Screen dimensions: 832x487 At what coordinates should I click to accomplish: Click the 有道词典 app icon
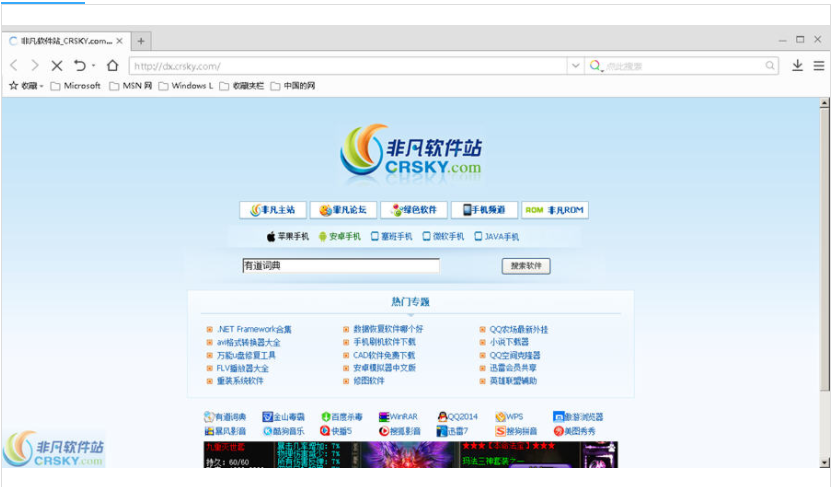pyautogui.click(x=209, y=416)
